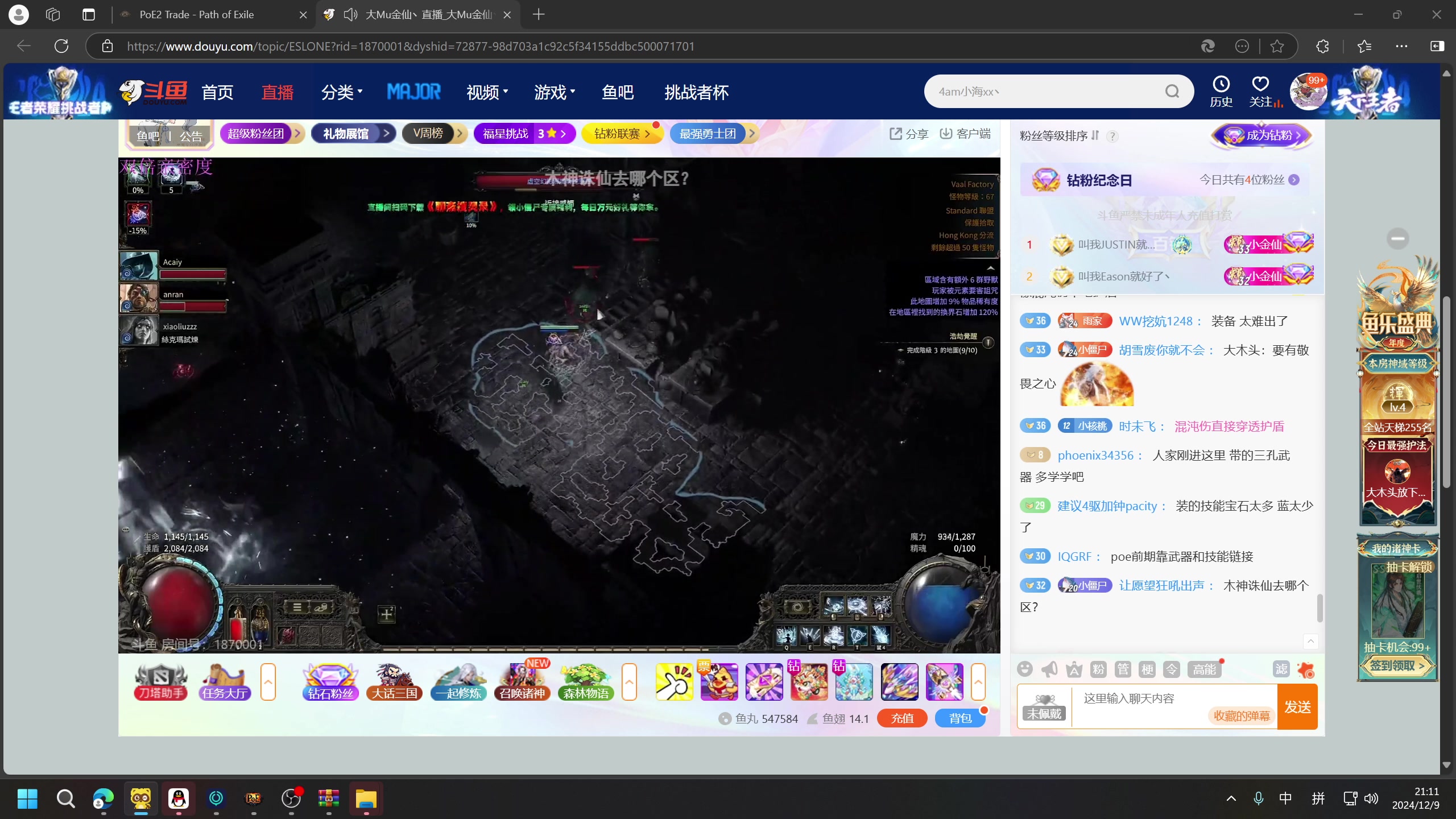
Task: Open the 历史 watch history icon
Action: pyautogui.click(x=1221, y=91)
